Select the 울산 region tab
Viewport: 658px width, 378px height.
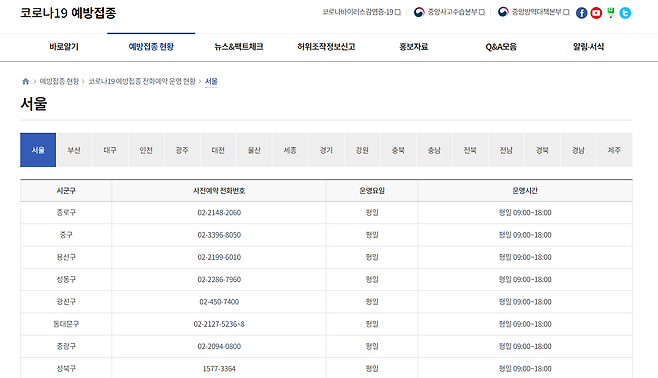click(254, 150)
